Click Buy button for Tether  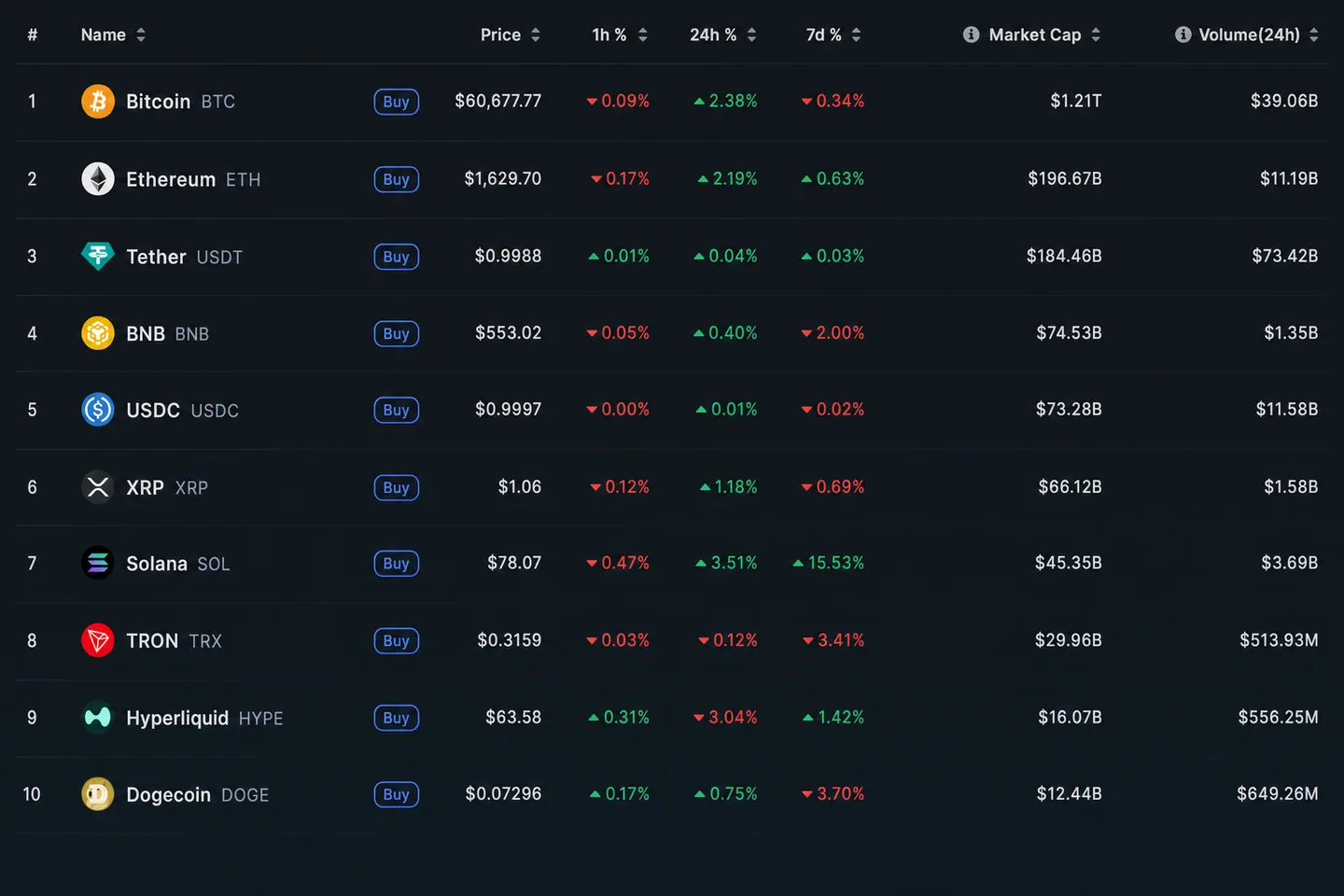pos(397,257)
